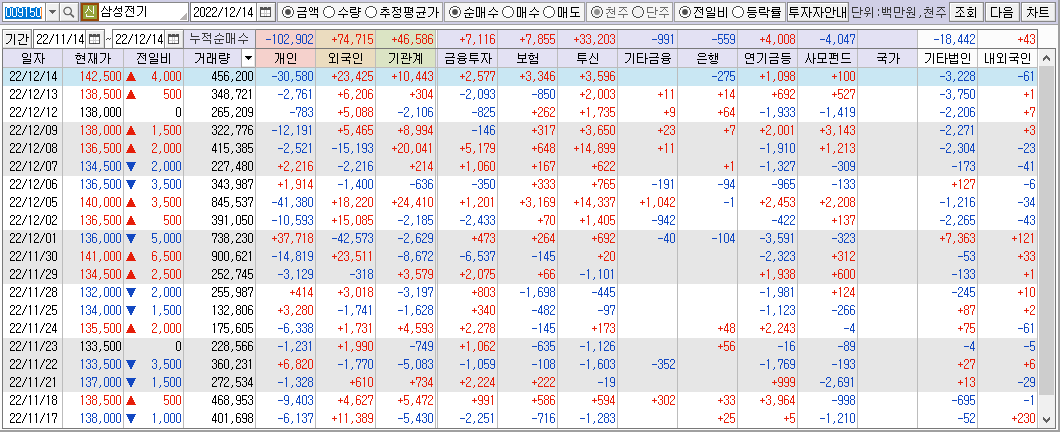Click the 은행 column header

tap(708, 59)
